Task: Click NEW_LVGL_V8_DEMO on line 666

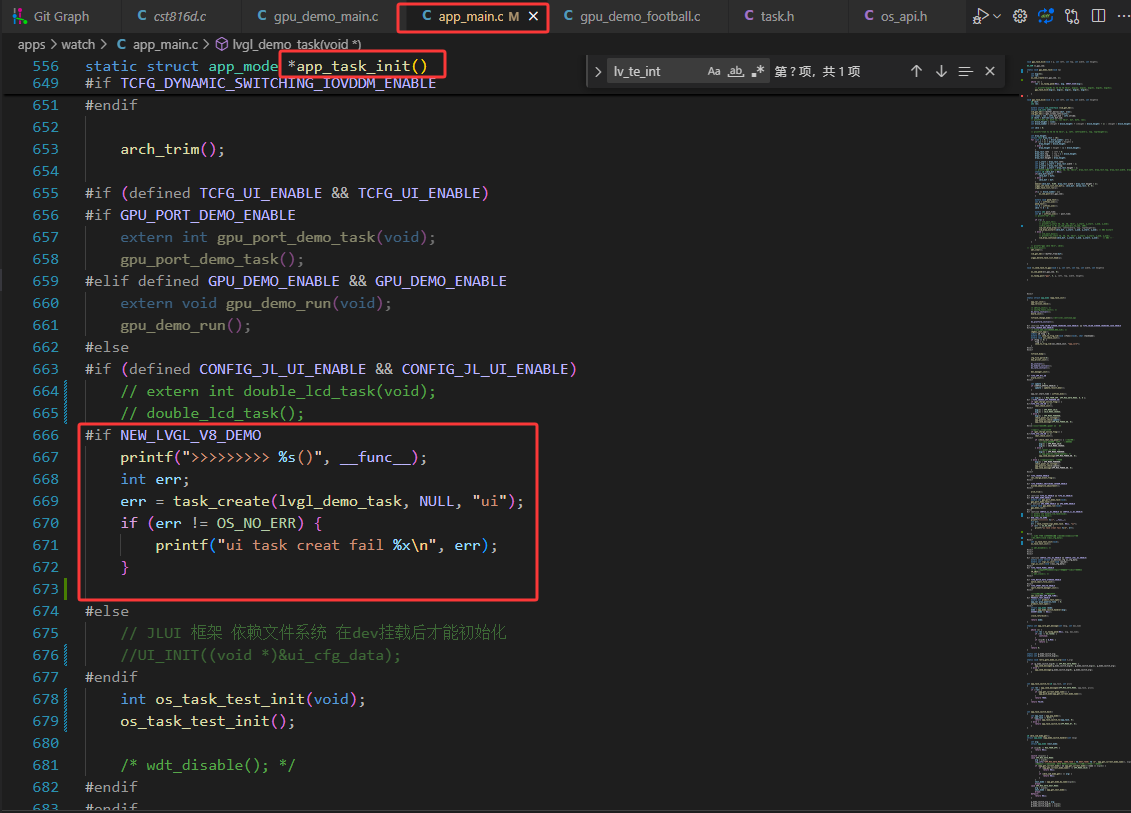Action: [190, 435]
